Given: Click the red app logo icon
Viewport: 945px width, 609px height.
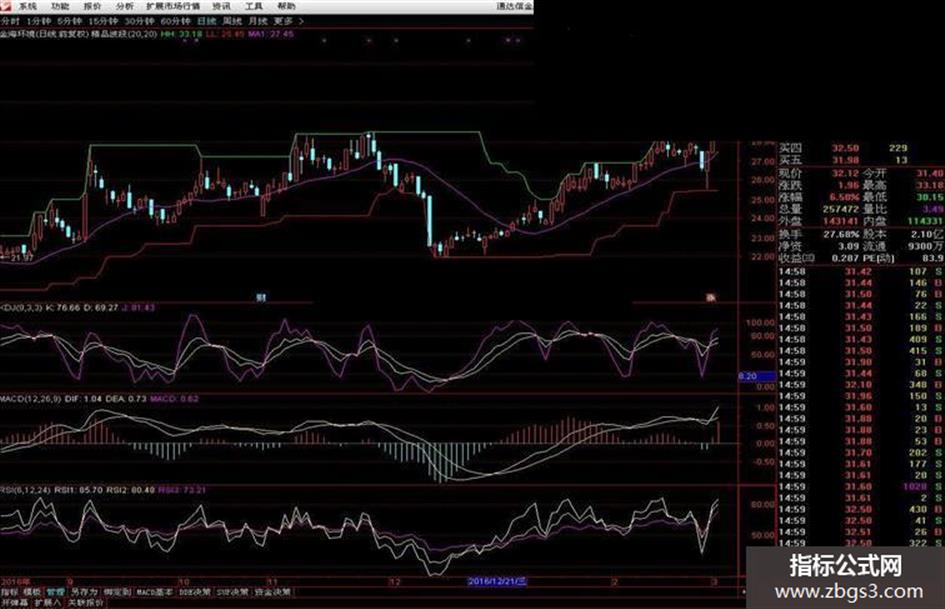Looking at the screenshot, I should (x=5, y=5).
